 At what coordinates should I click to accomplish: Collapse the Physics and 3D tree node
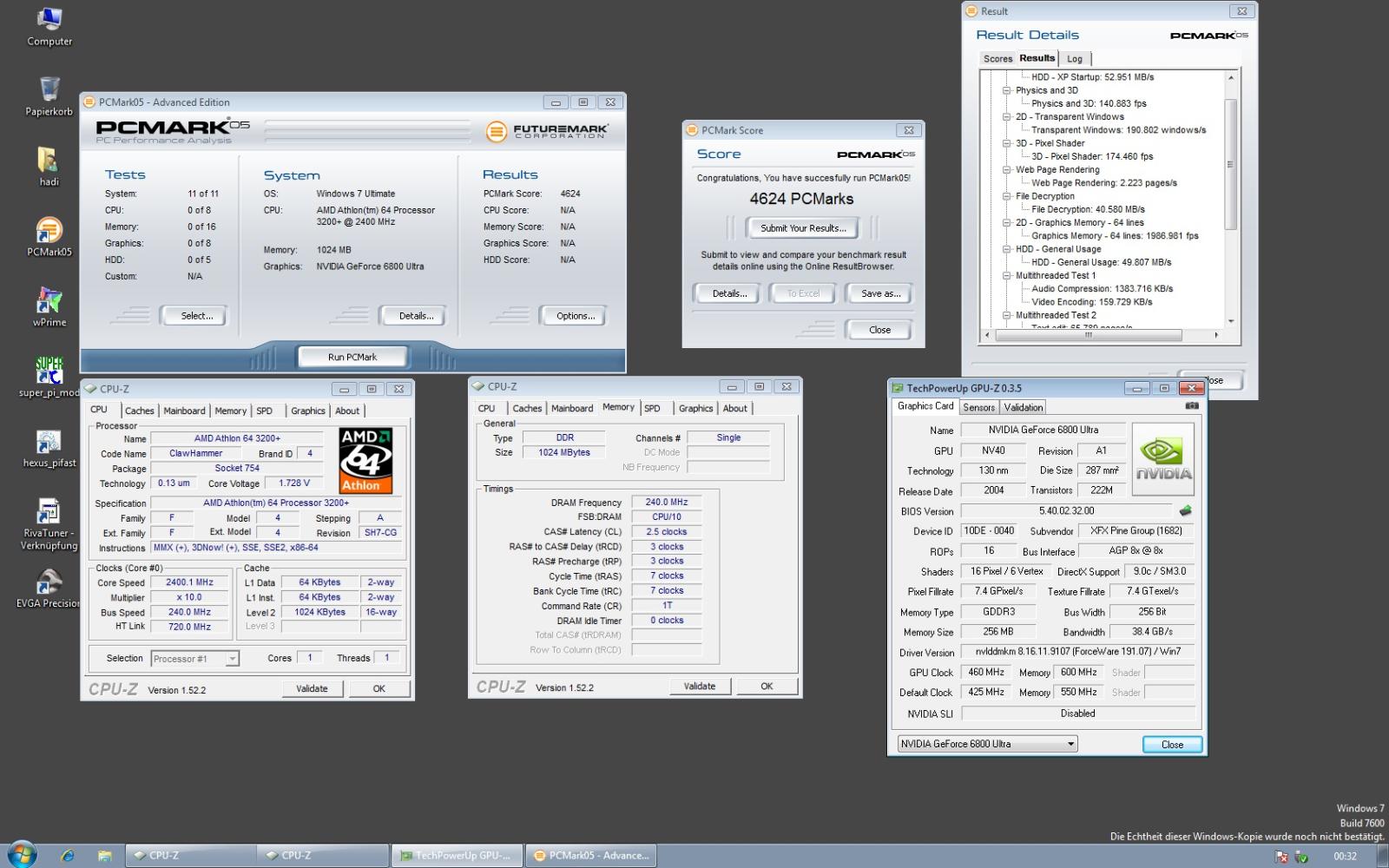1007,90
